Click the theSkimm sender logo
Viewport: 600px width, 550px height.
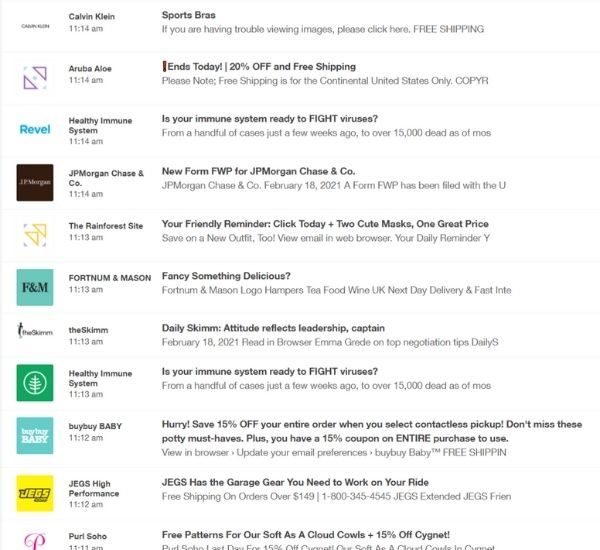pos(35,330)
